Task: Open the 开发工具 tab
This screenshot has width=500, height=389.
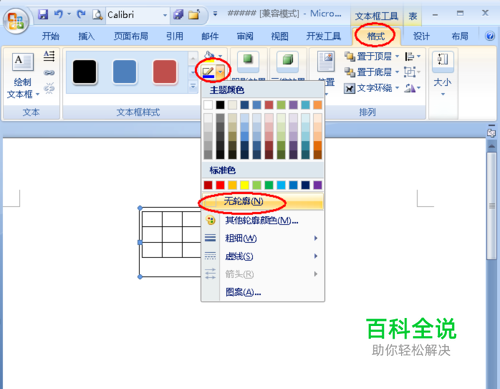Action: point(323,36)
